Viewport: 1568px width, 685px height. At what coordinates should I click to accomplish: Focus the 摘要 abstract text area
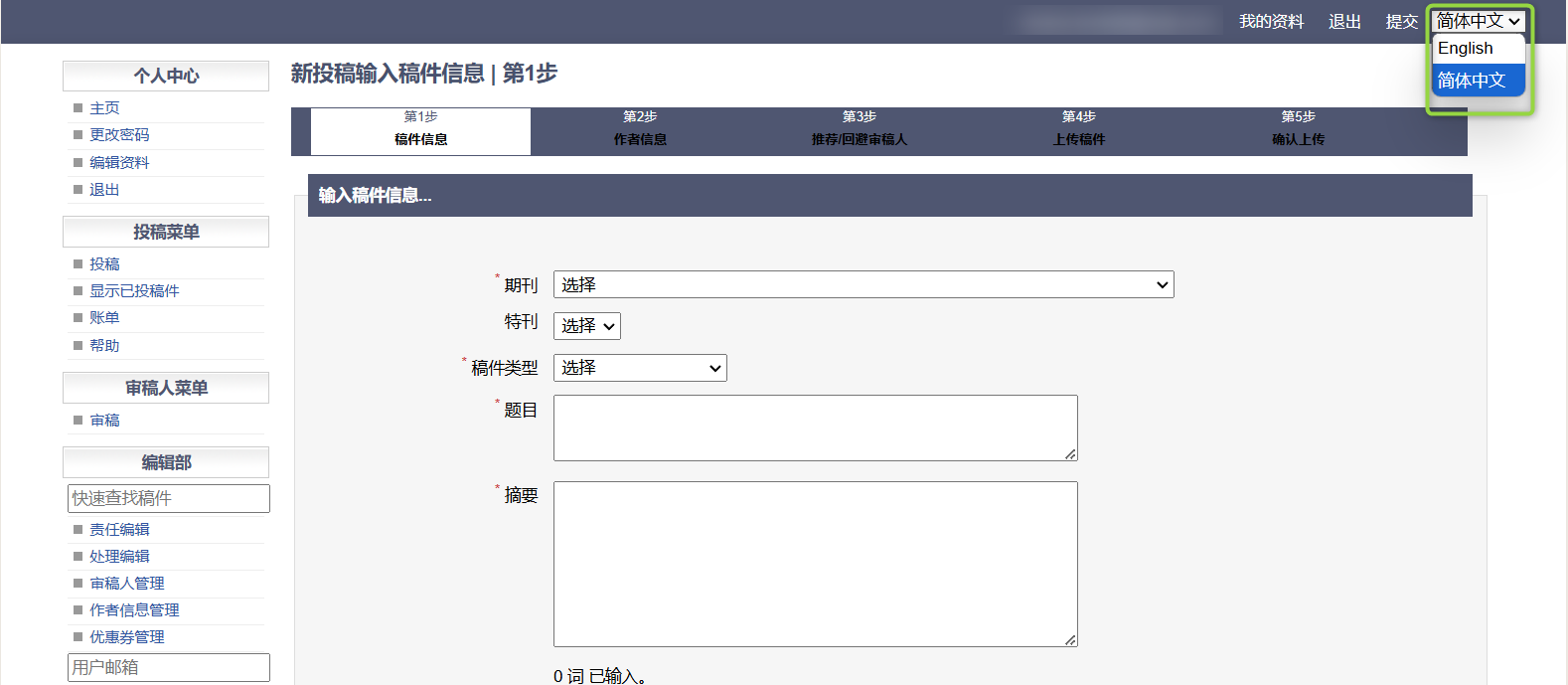pyautogui.click(x=815, y=564)
